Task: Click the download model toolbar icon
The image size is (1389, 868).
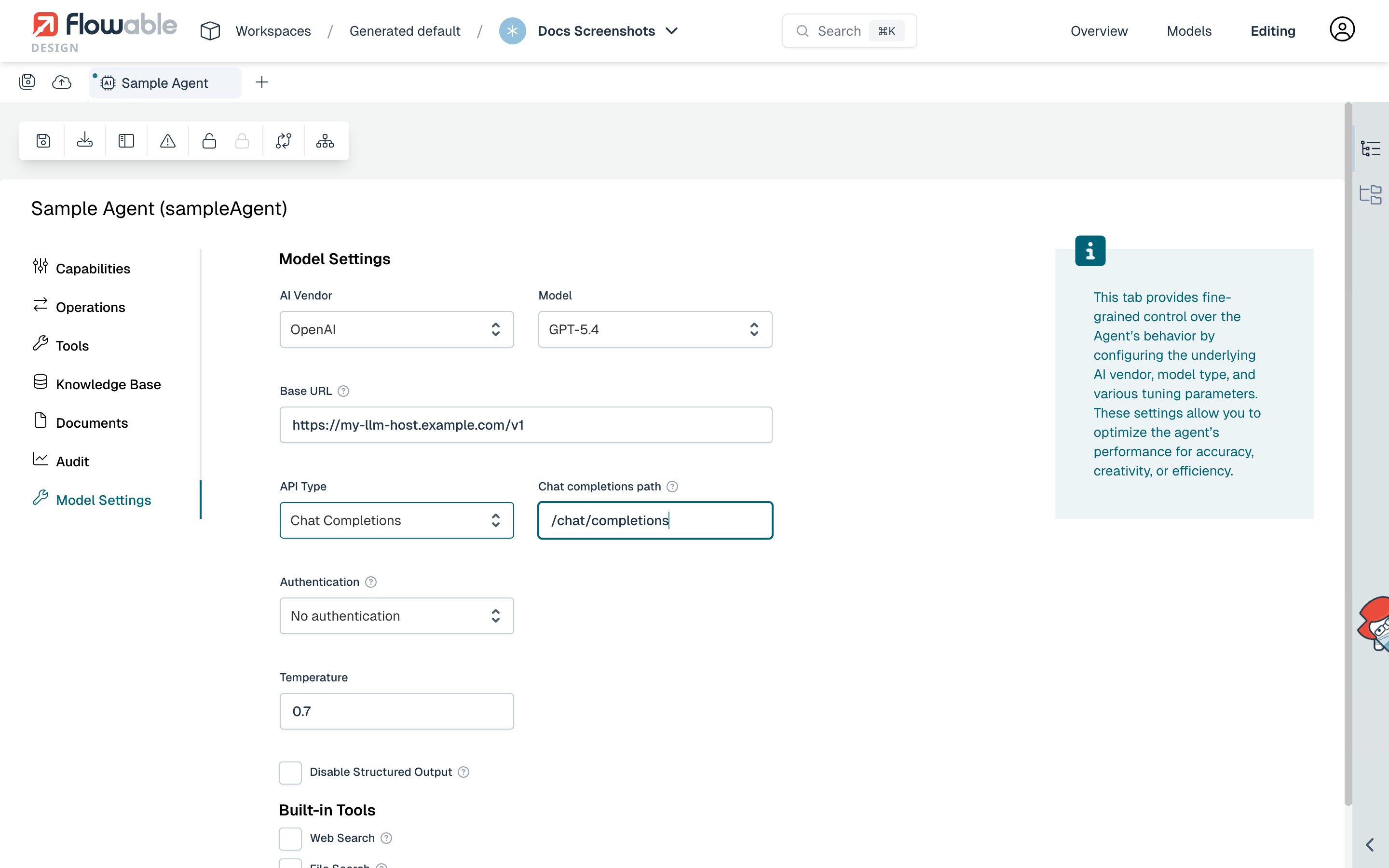Action: [x=85, y=141]
